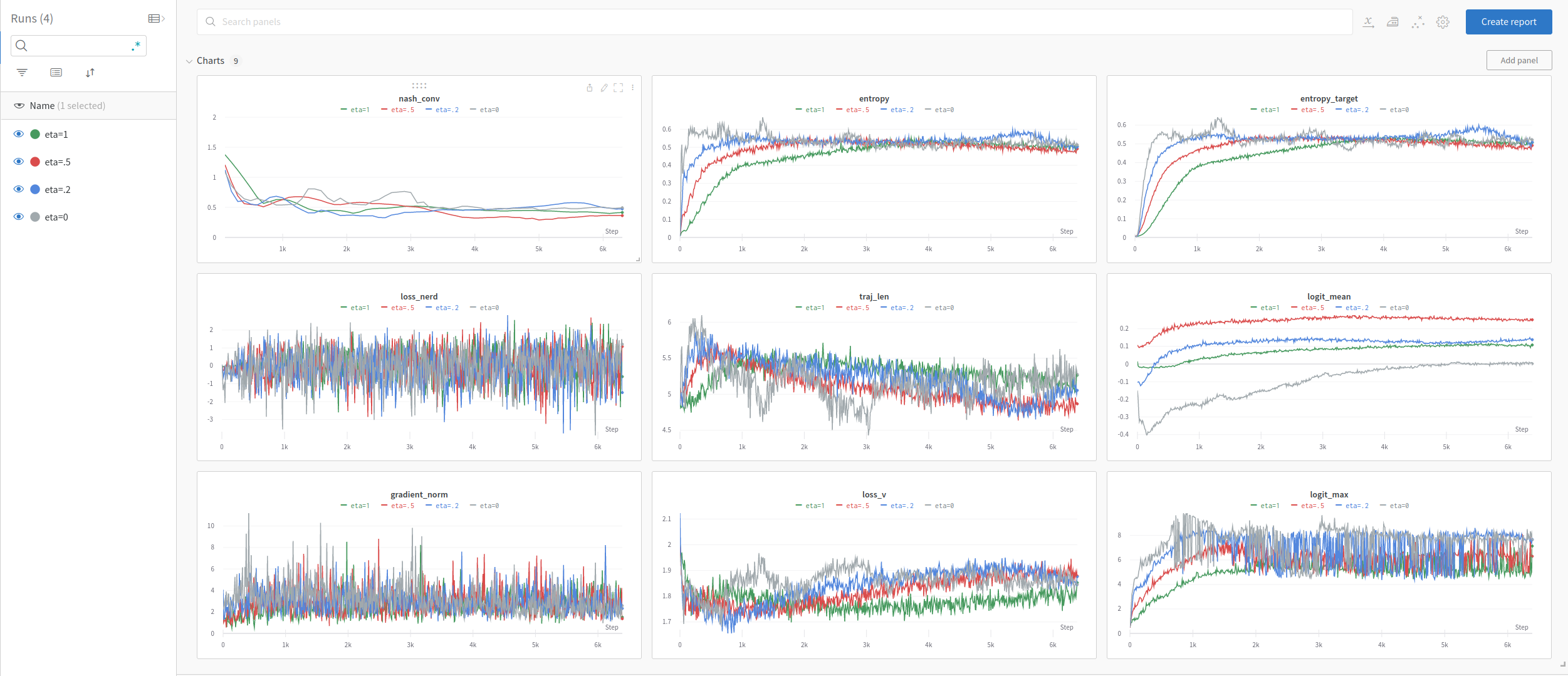Open the runs filter options
Viewport: 1568px width, 676px height.
pyautogui.click(x=22, y=73)
